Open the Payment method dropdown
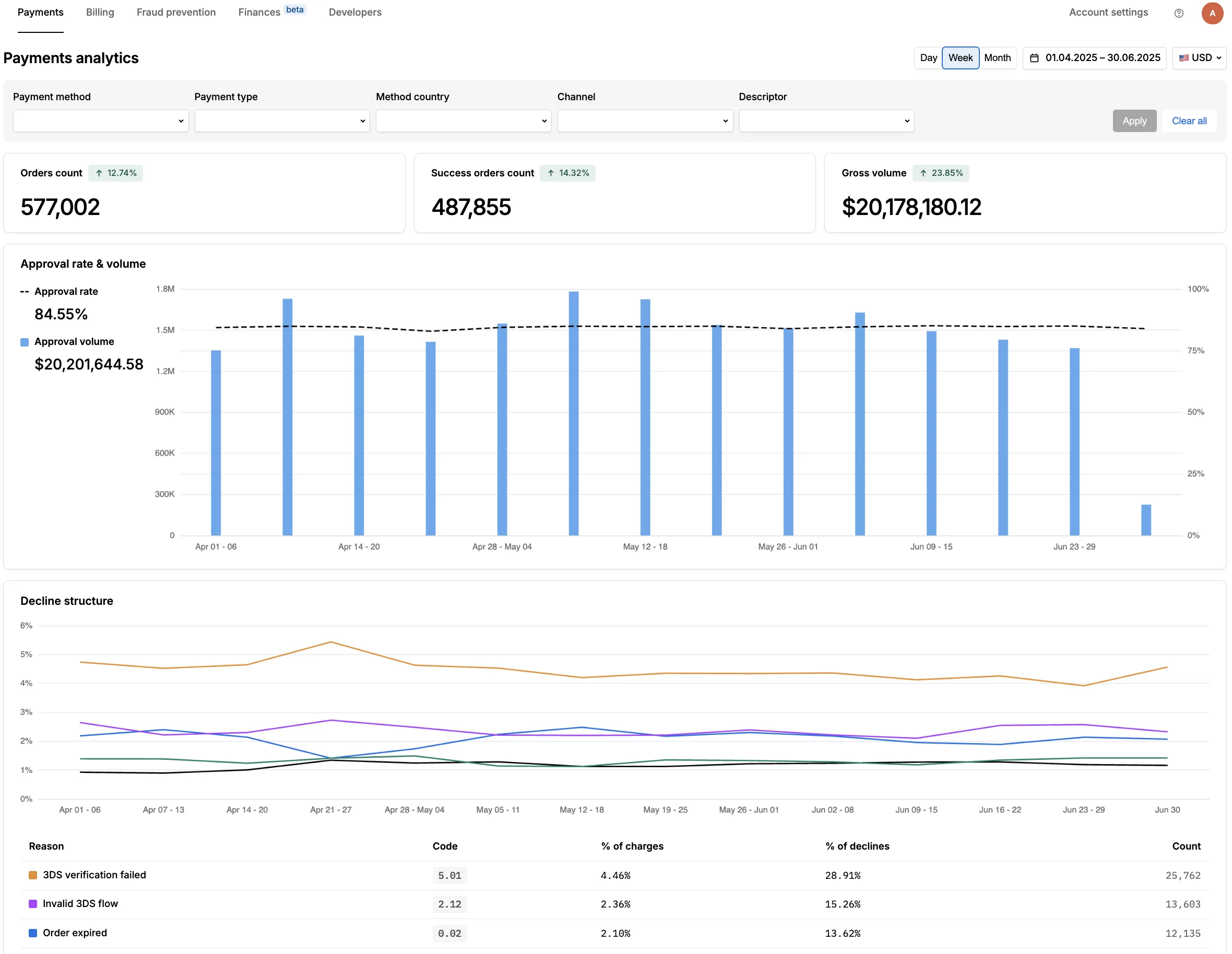The height and width of the screenshot is (954, 1232). point(100,121)
